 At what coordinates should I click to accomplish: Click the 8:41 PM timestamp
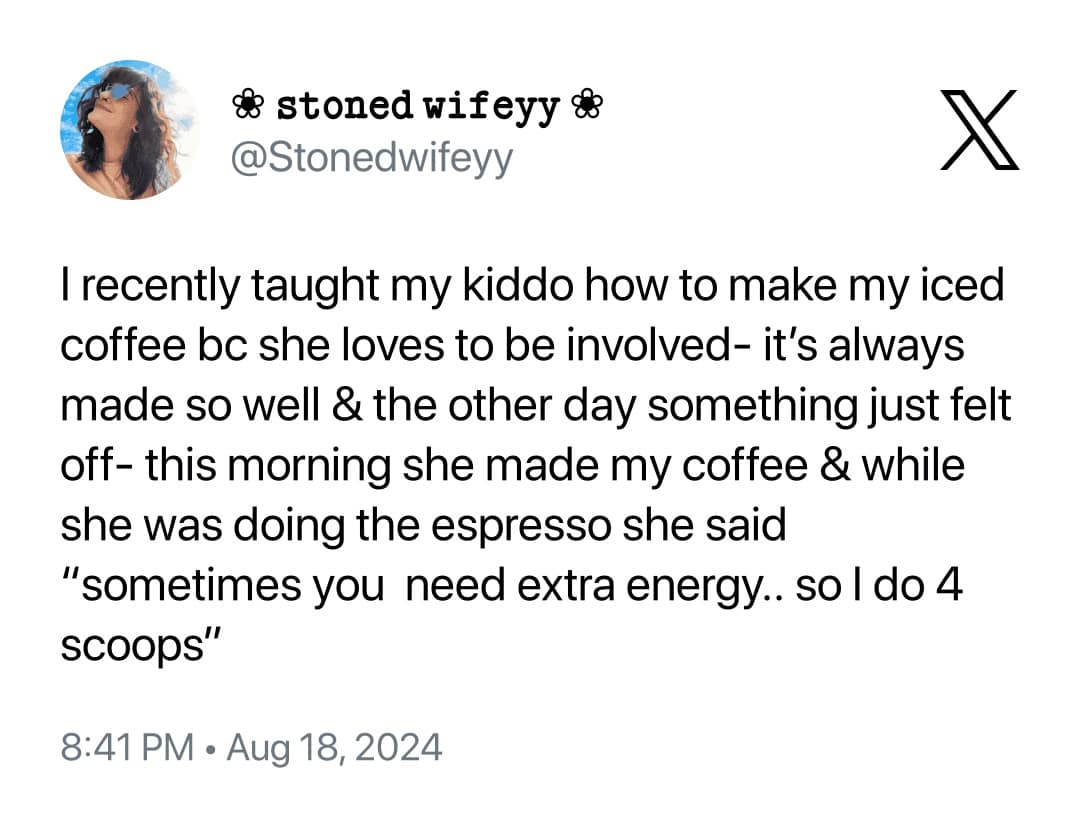coord(127,747)
